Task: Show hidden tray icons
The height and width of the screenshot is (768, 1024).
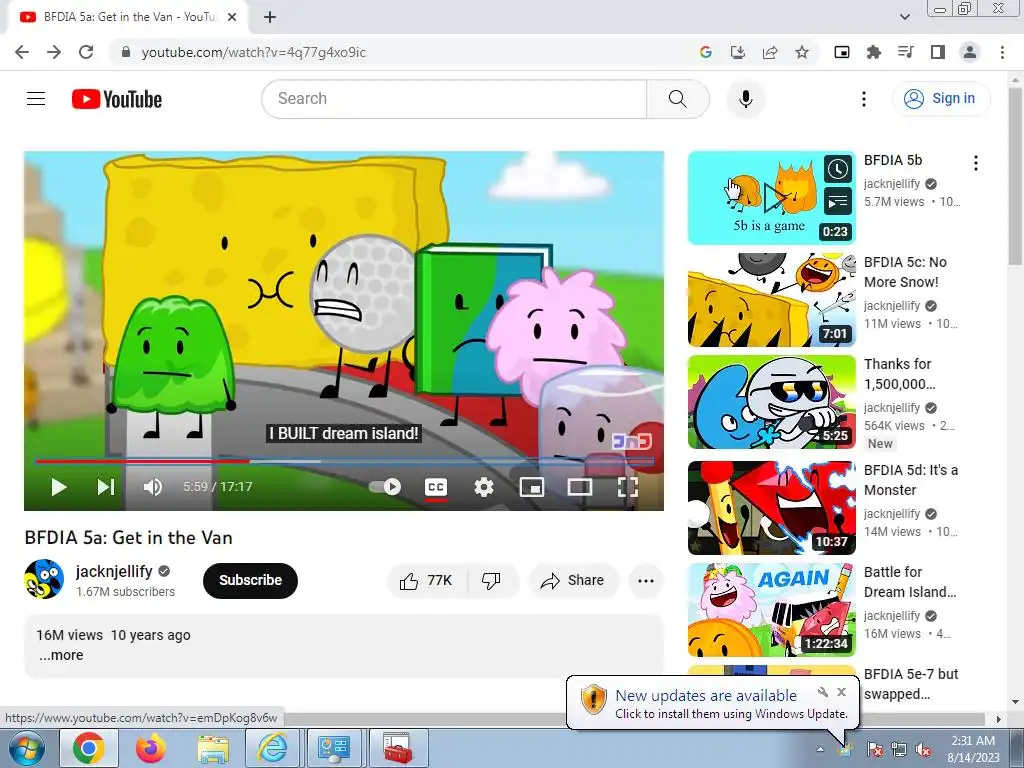Action: (x=820, y=749)
